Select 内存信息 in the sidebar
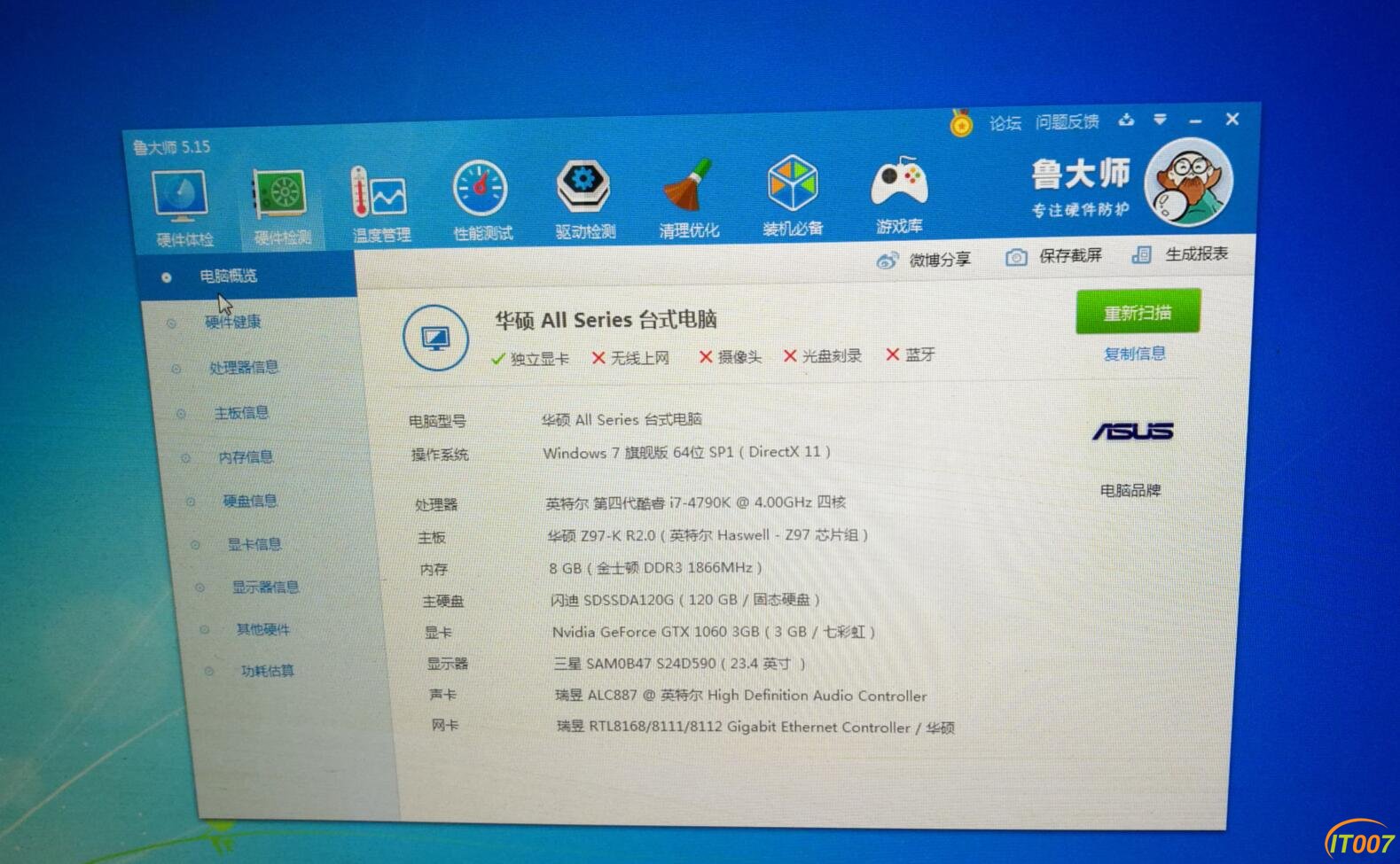Viewport: 1400px width, 864px height. click(x=246, y=457)
